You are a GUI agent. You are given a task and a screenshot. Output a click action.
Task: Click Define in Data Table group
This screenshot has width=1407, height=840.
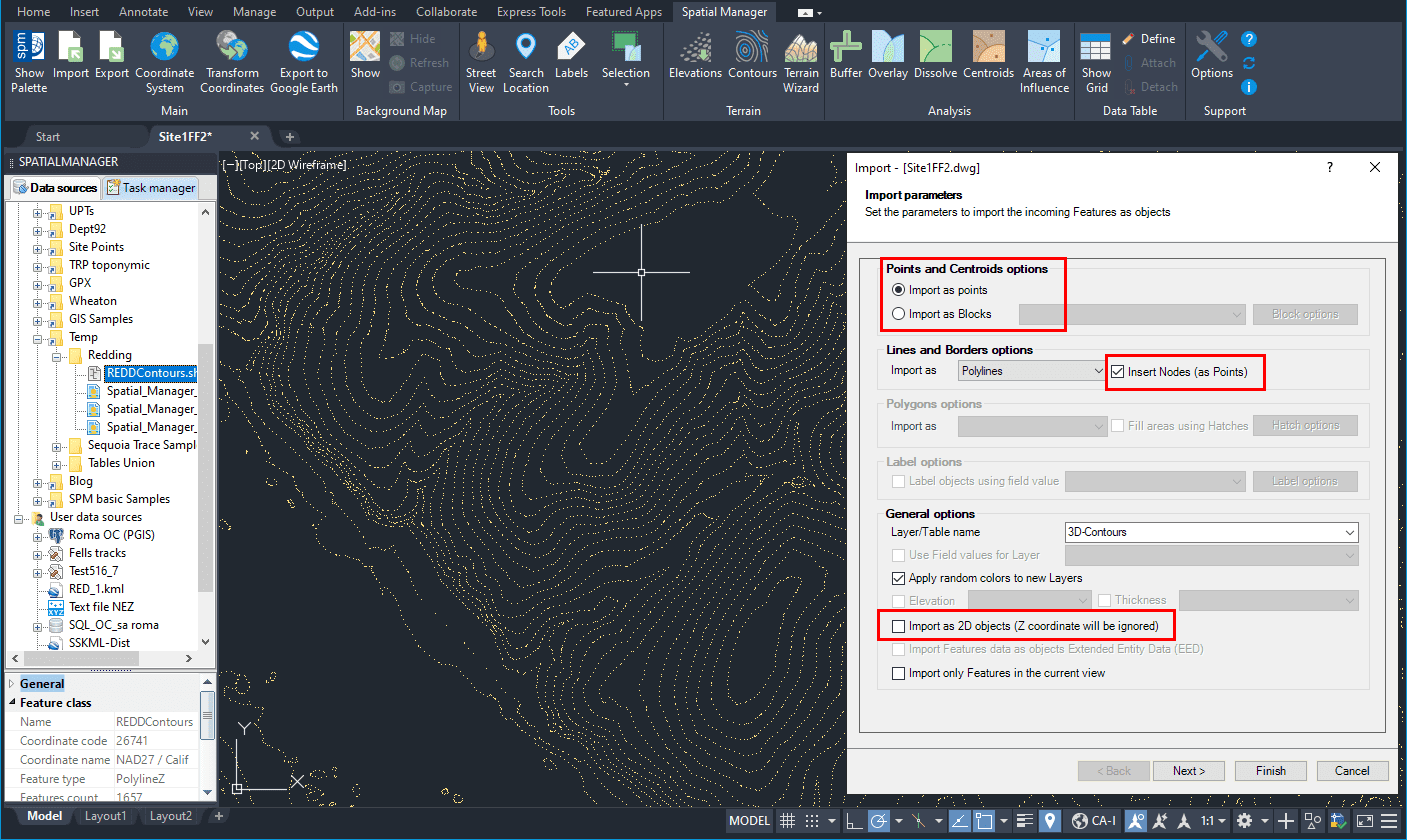(x=1147, y=39)
